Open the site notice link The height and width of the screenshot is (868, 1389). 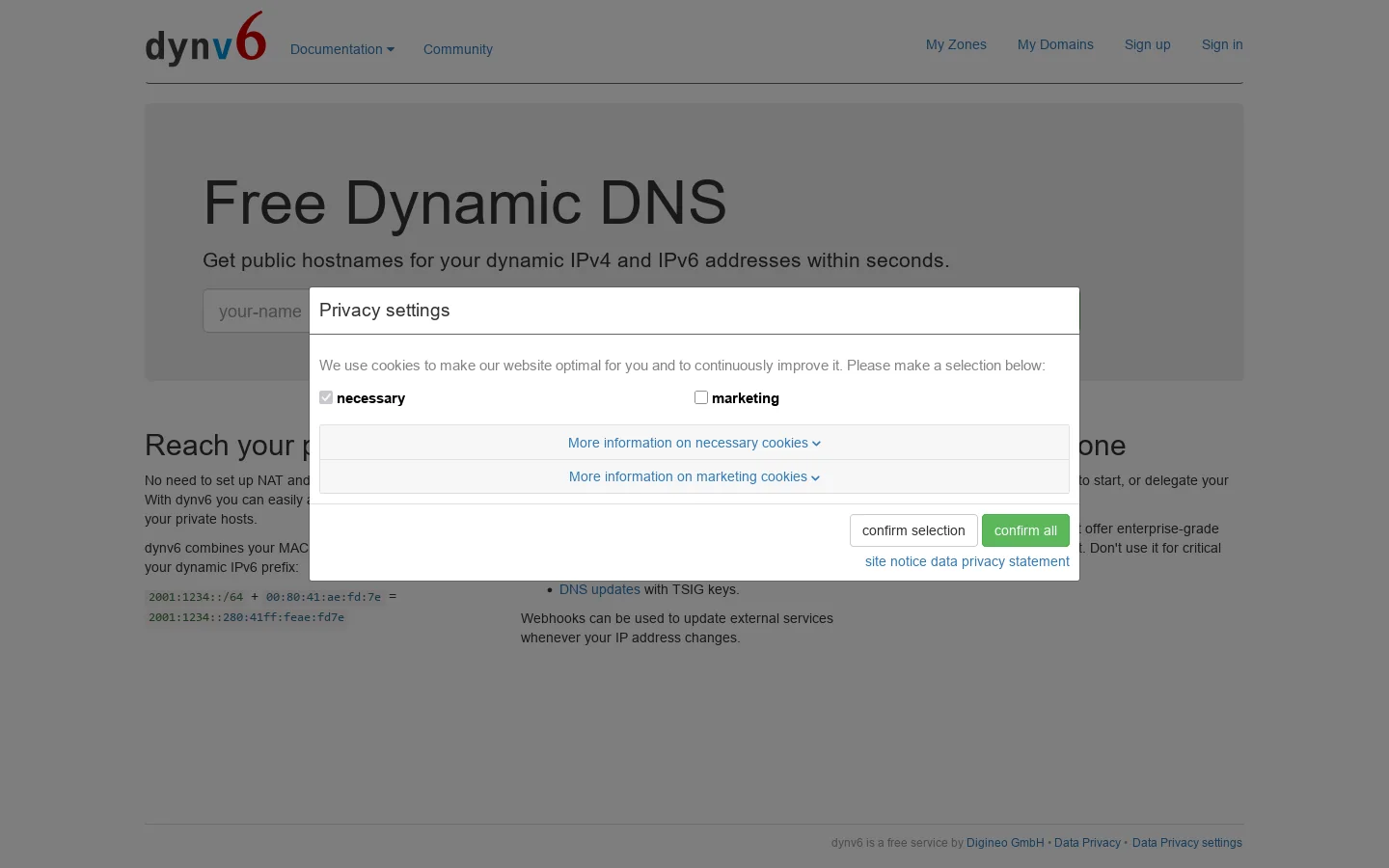[x=896, y=561]
